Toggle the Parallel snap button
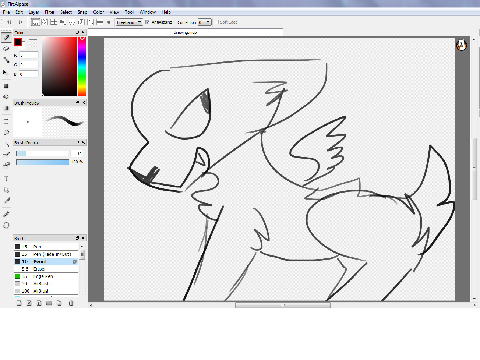Screen dimensions: 480x360 [44, 22]
